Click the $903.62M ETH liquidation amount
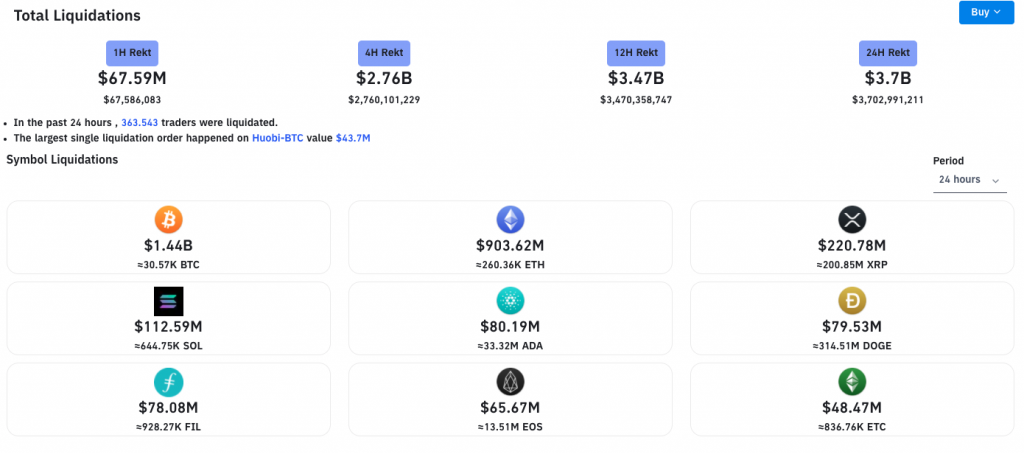 pyautogui.click(x=510, y=245)
